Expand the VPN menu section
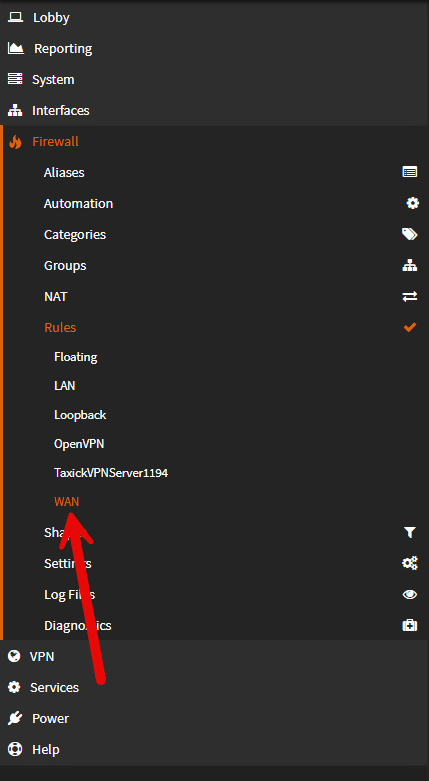 click(214, 656)
